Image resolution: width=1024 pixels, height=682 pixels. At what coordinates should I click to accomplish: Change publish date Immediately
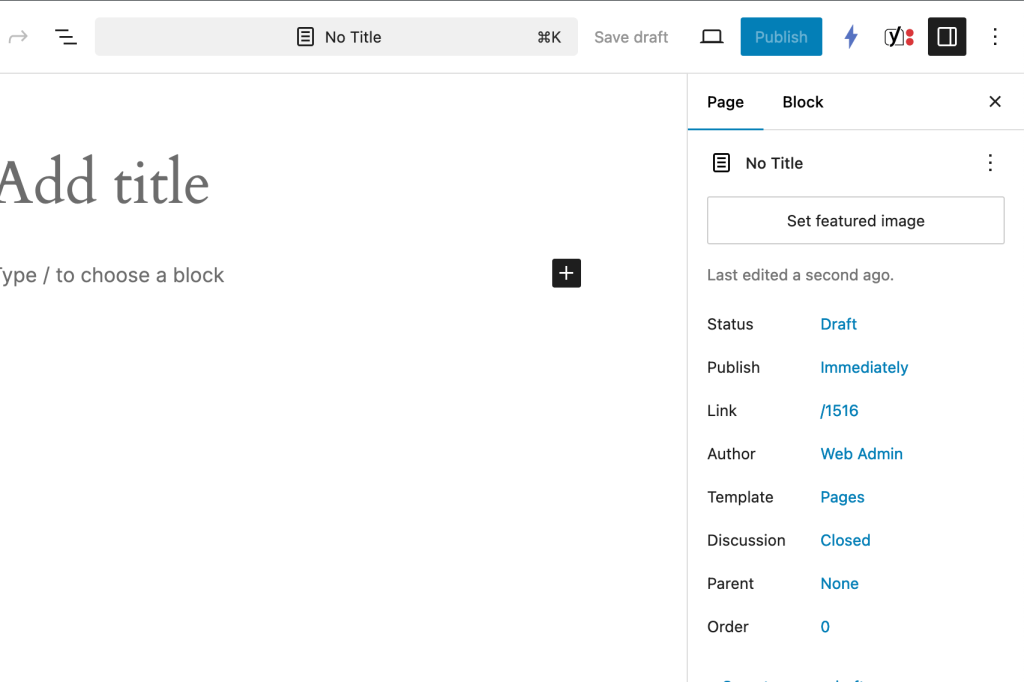[863, 367]
